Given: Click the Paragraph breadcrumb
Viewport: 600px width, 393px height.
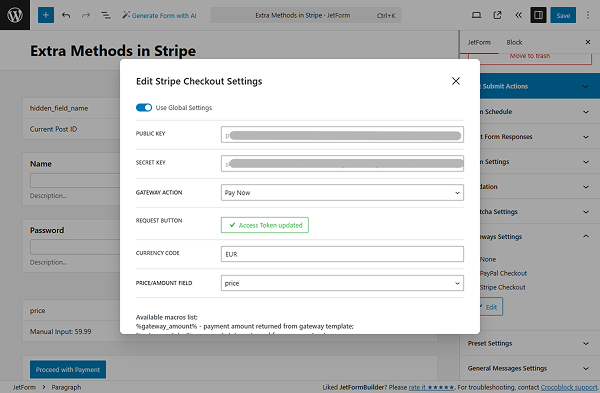Looking at the screenshot, I should pos(66,387).
